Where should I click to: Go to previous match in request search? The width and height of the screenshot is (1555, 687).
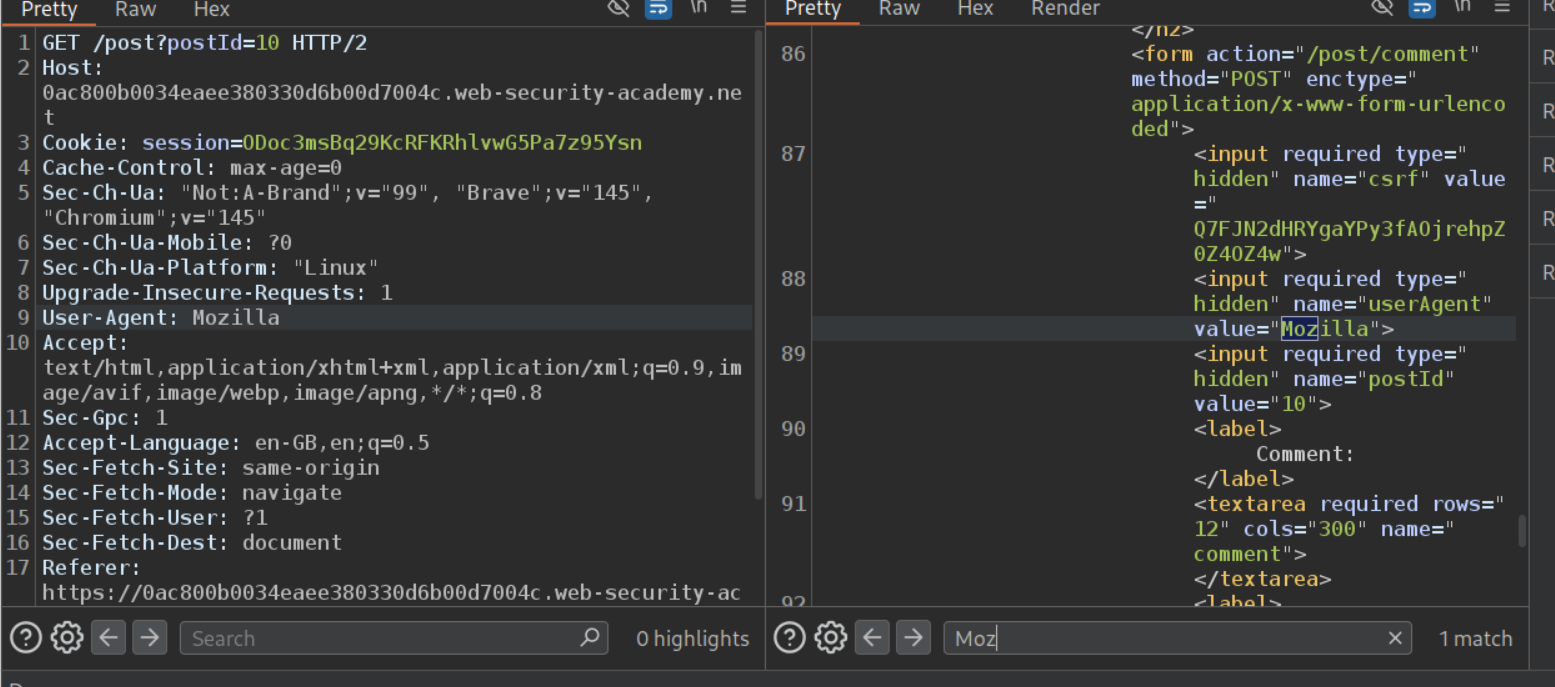109,638
